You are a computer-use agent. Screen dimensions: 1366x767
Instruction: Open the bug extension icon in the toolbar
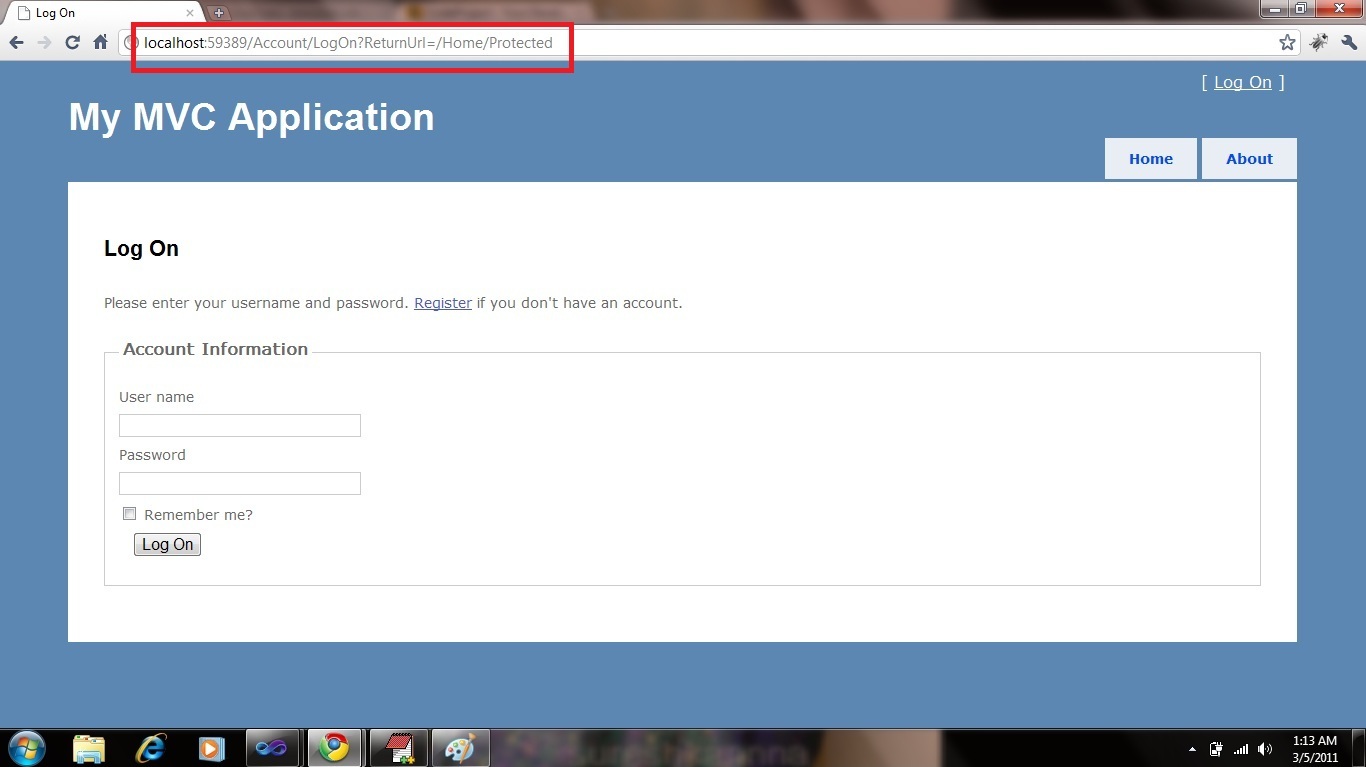pos(1319,43)
